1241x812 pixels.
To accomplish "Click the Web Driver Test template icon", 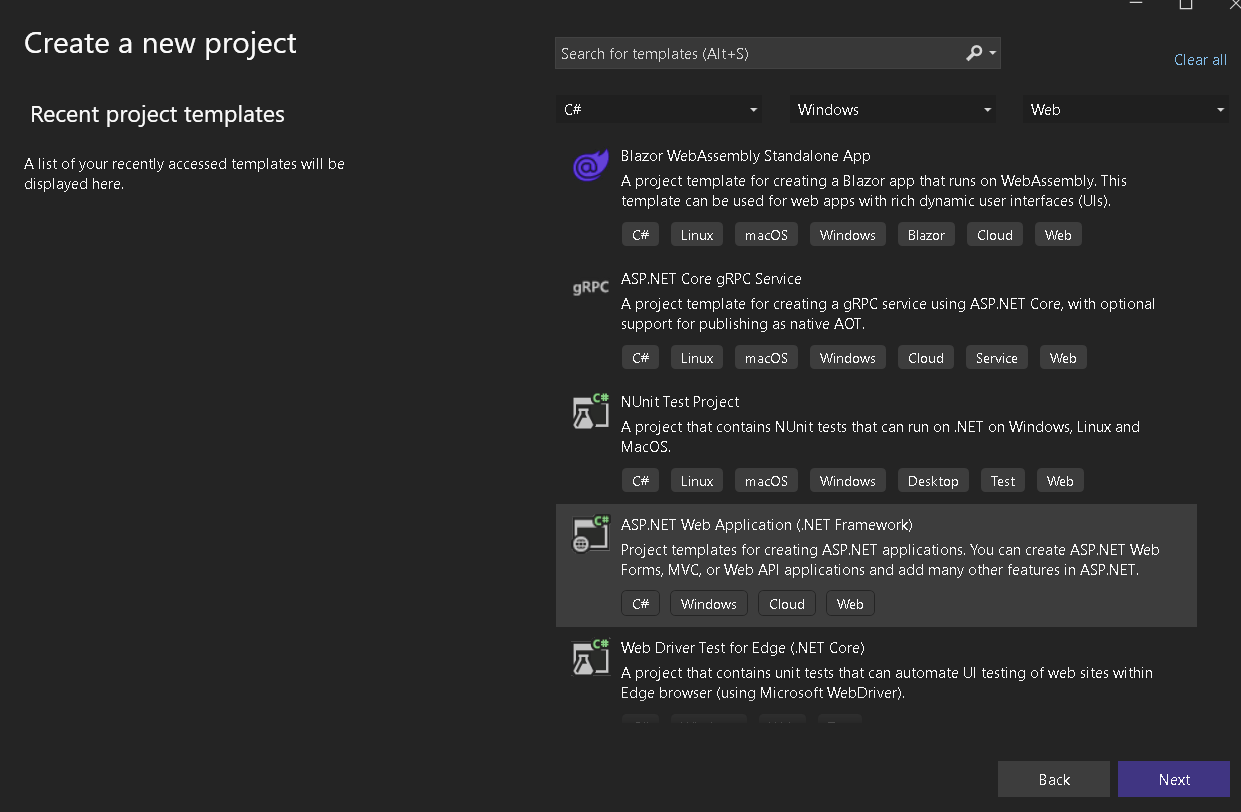I will 590,657.
